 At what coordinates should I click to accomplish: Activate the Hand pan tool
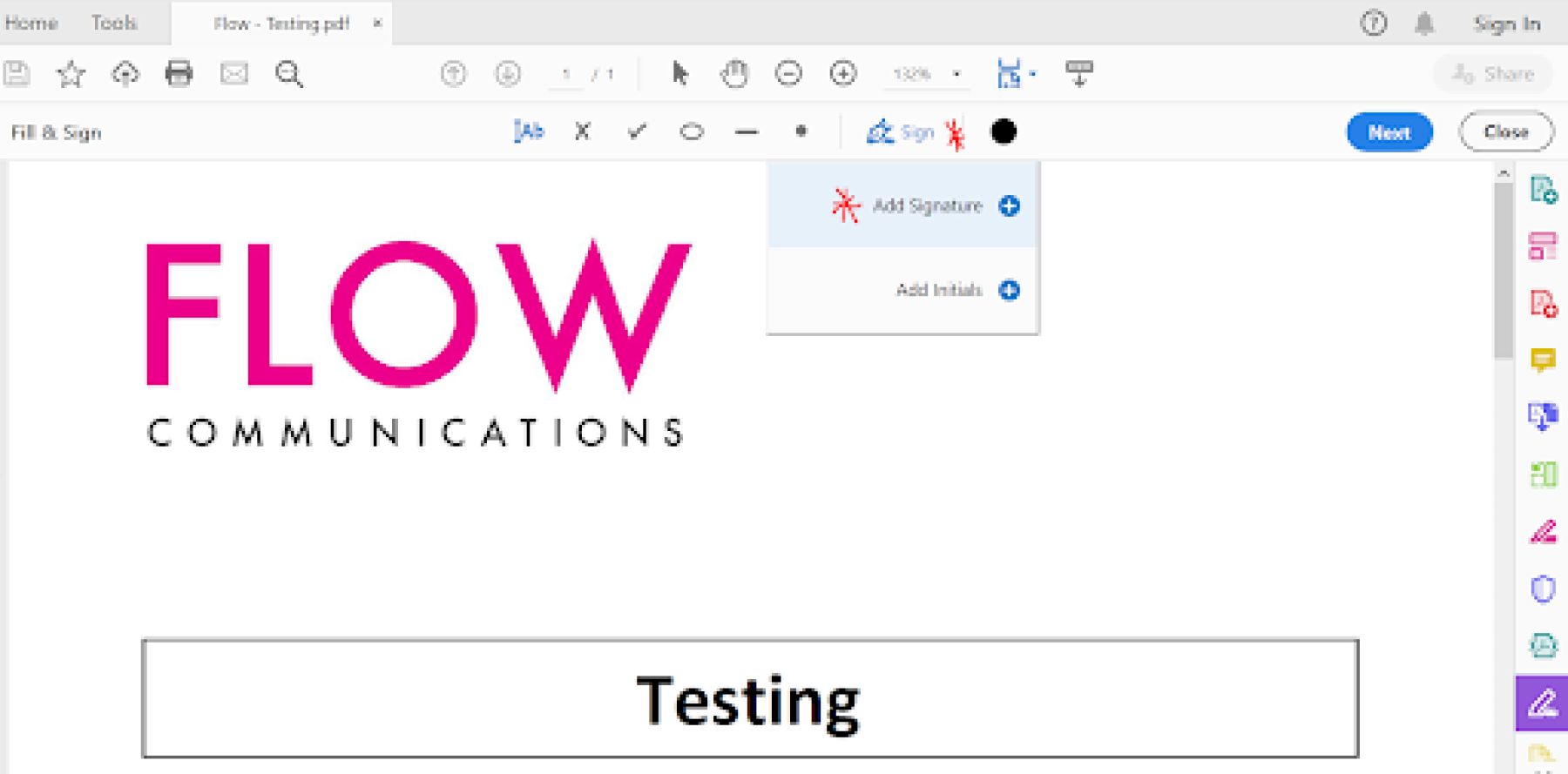pyautogui.click(x=734, y=74)
